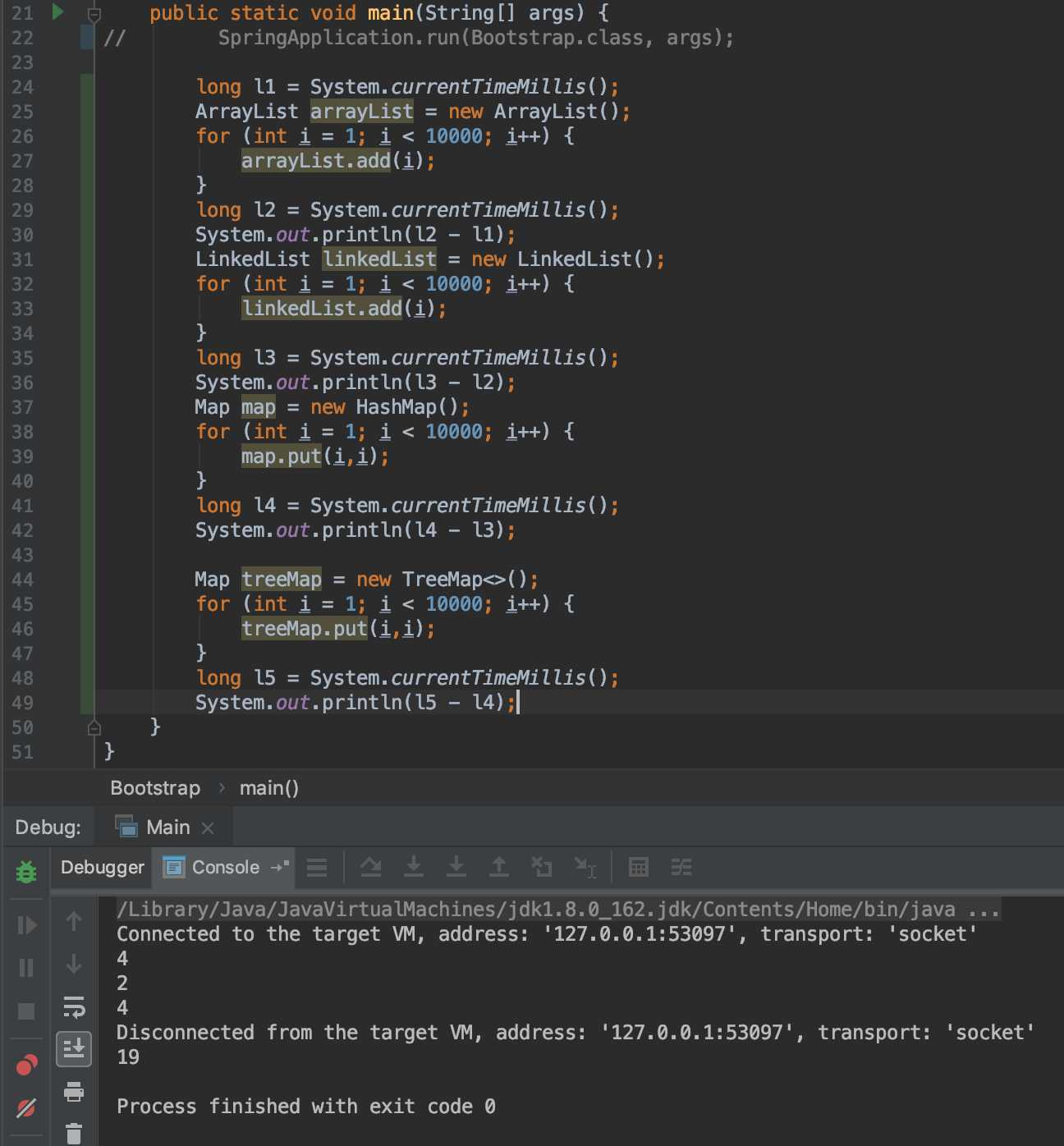
Task: Collapse the main method fold marker at line 21
Action: (94, 14)
